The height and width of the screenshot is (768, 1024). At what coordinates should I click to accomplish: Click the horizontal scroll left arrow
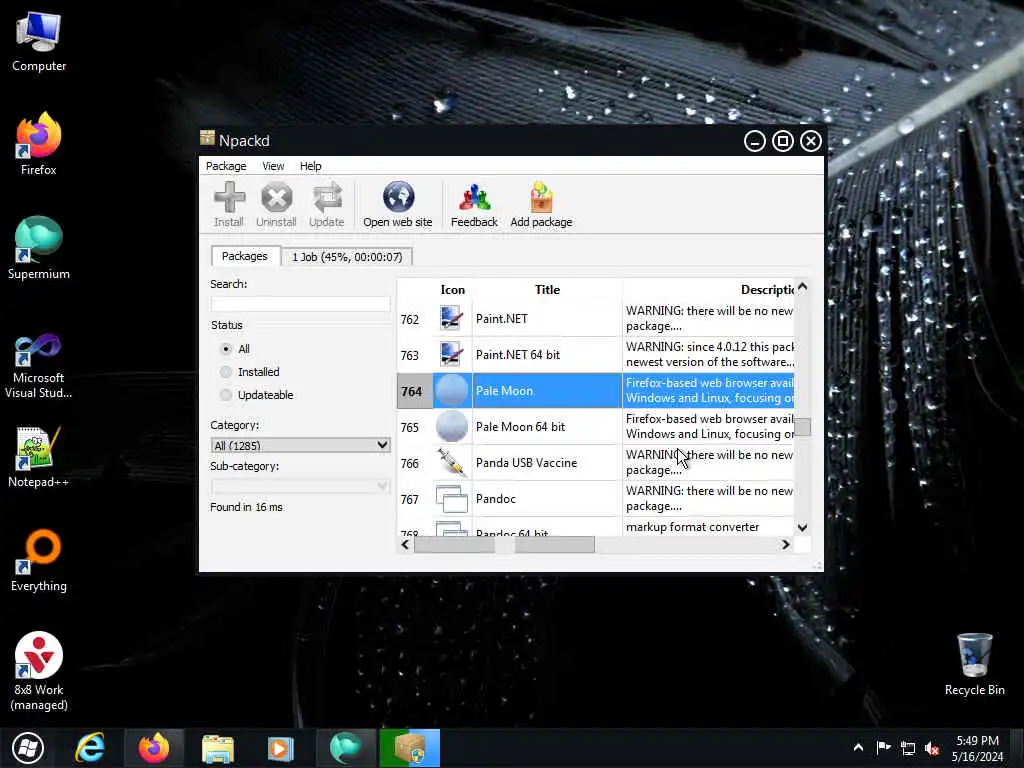click(x=405, y=545)
